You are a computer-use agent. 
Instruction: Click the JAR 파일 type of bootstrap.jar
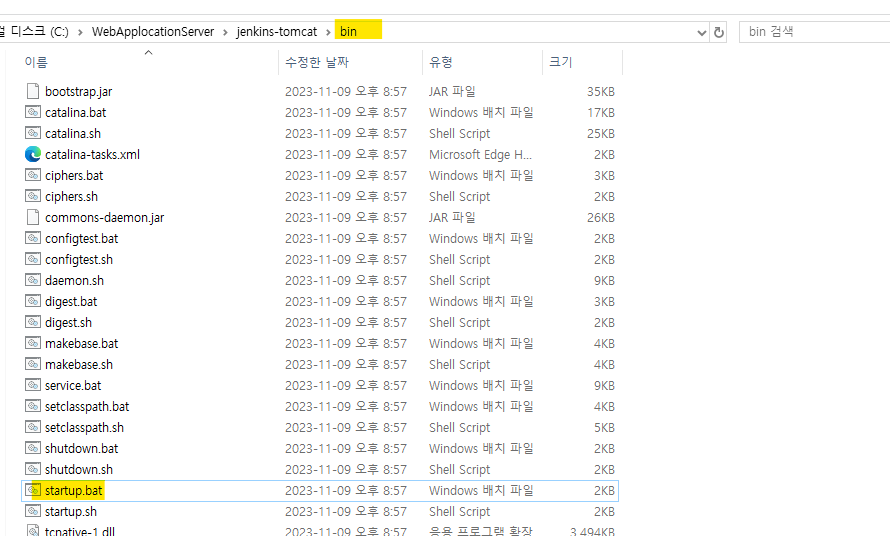[452, 91]
